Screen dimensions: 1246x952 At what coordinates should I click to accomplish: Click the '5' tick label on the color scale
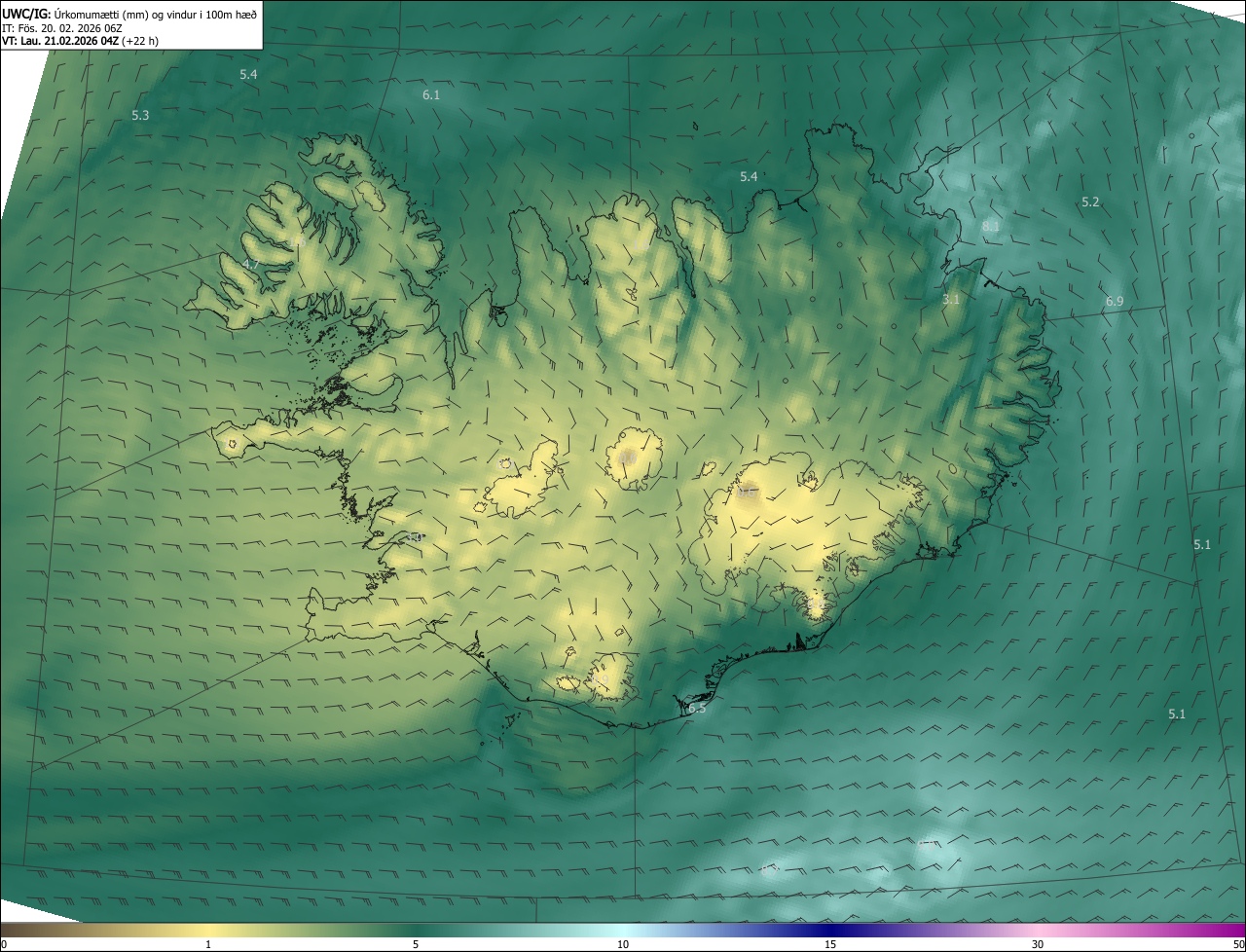pyautogui.click(x=416, y=944)
